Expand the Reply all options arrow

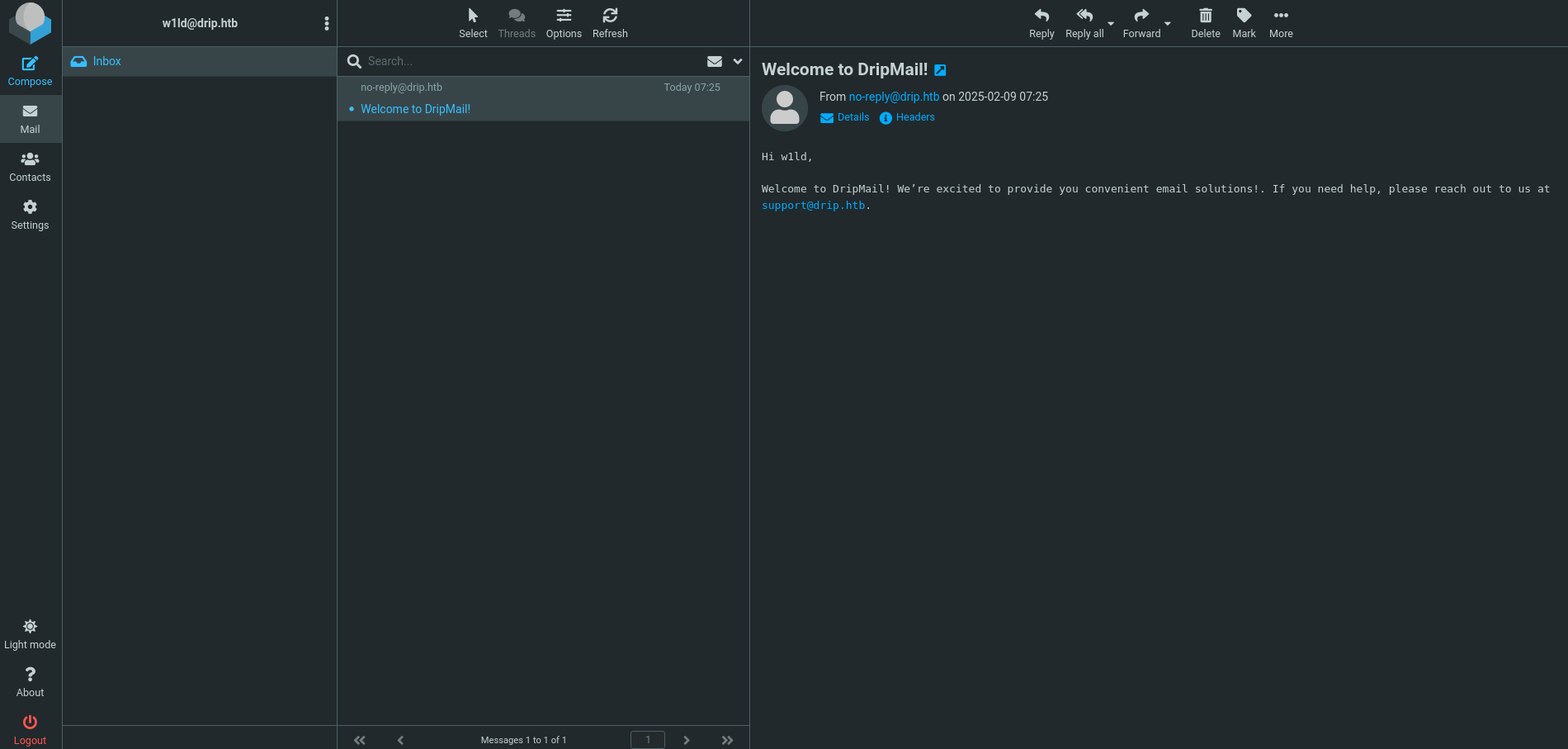[x=1111, y=24]
